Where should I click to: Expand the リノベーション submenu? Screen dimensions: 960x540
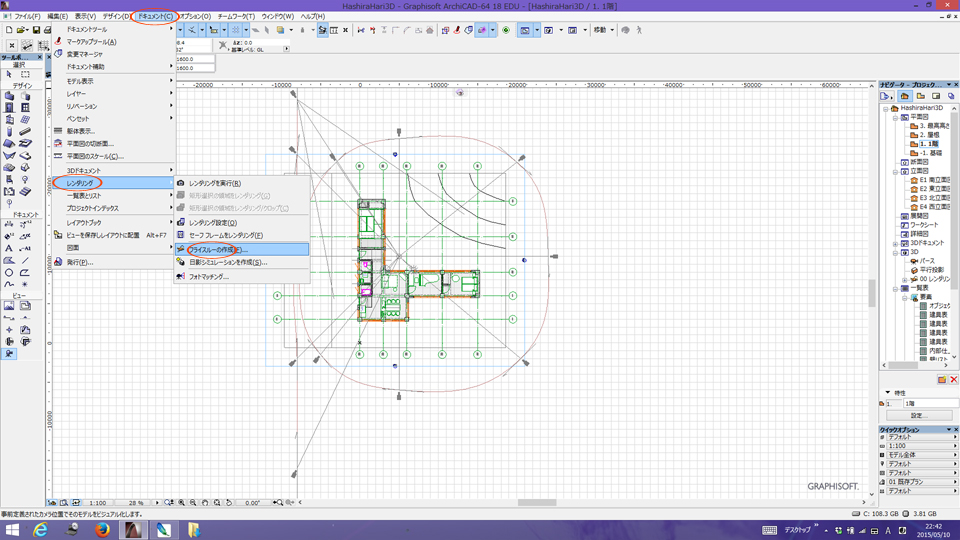(114, 106)
